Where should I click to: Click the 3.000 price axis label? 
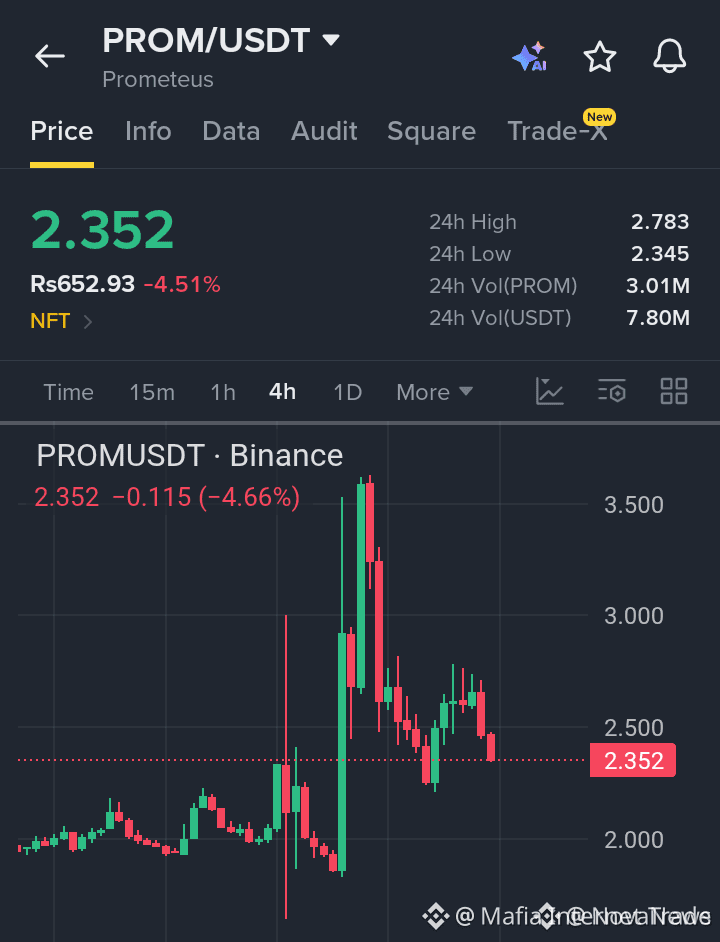(633, 616)
